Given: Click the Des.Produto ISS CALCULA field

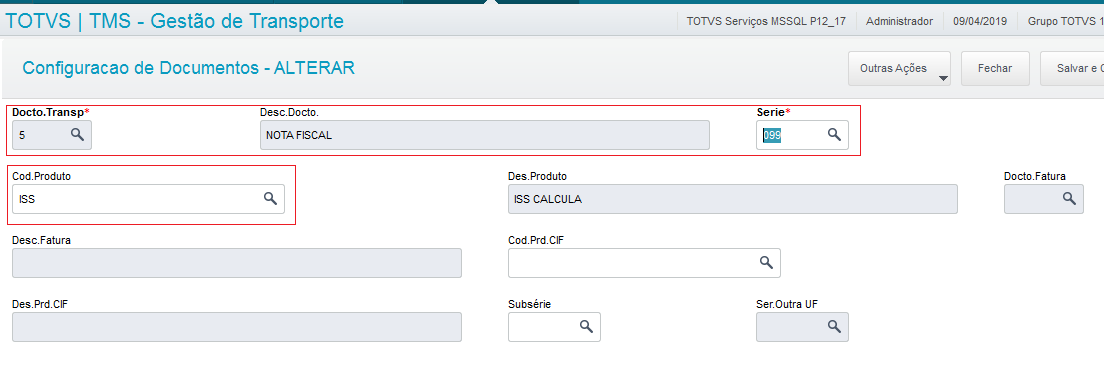Looking at the screenshot, I should click(x=732, y=199).
